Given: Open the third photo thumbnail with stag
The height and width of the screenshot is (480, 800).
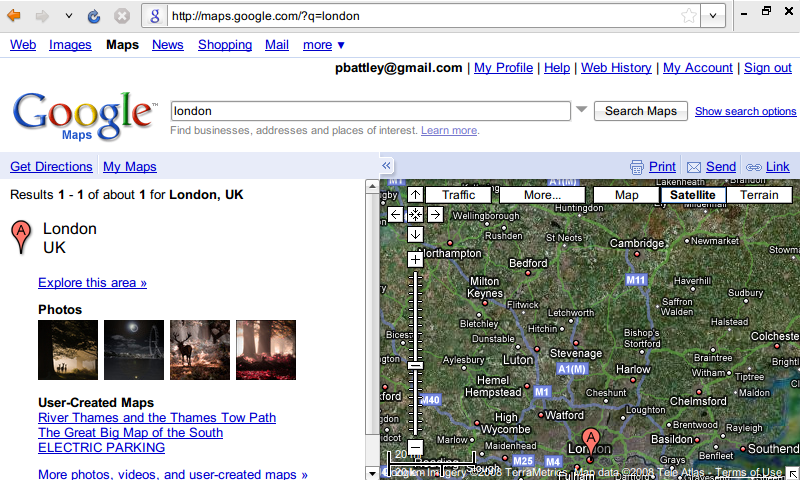Looking at the screenshot, I should point(199,350).
